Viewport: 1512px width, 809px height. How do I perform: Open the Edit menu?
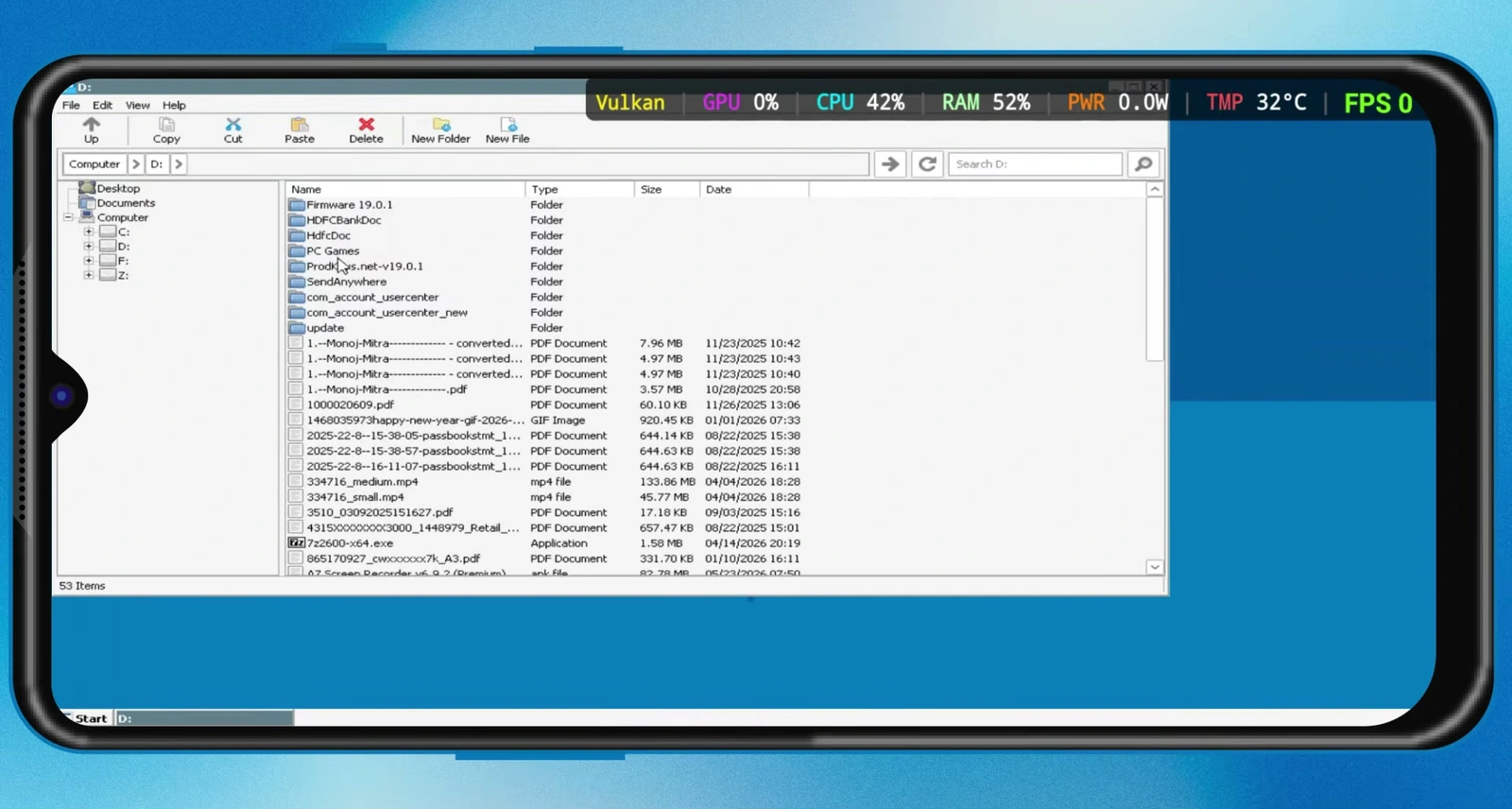pos(102,105)
